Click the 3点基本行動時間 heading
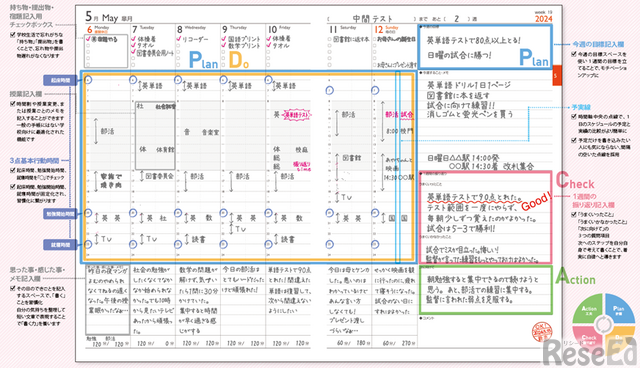640x368 pixels. coord(35,161)
